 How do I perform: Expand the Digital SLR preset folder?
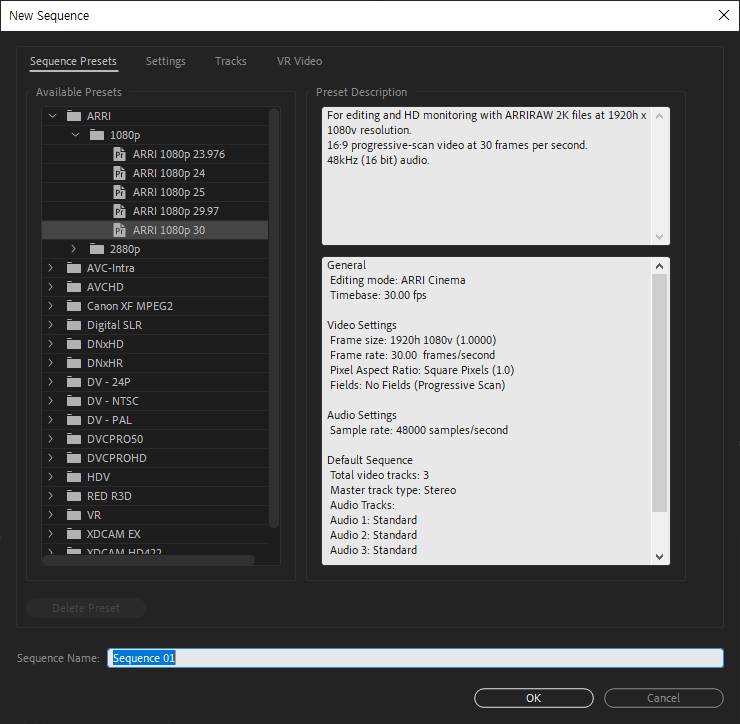[x=50, y=324]
